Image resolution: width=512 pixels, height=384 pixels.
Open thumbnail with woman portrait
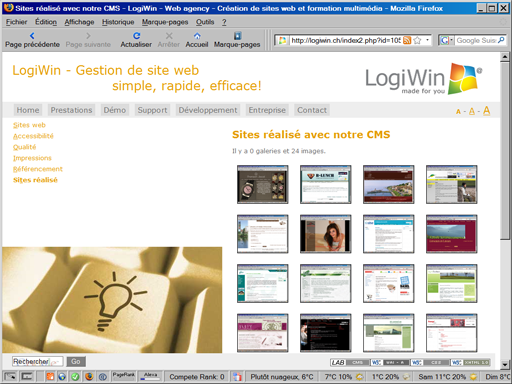[326, 234]
